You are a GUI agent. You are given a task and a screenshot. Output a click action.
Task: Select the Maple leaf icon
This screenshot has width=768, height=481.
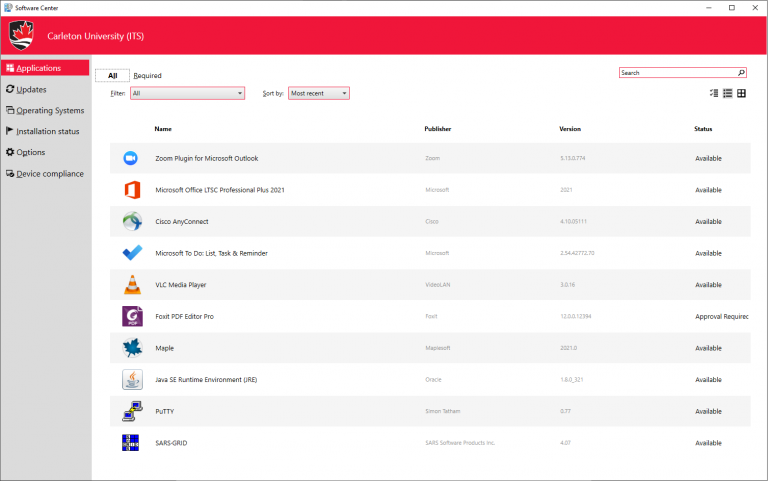click(x=132, y=348)
